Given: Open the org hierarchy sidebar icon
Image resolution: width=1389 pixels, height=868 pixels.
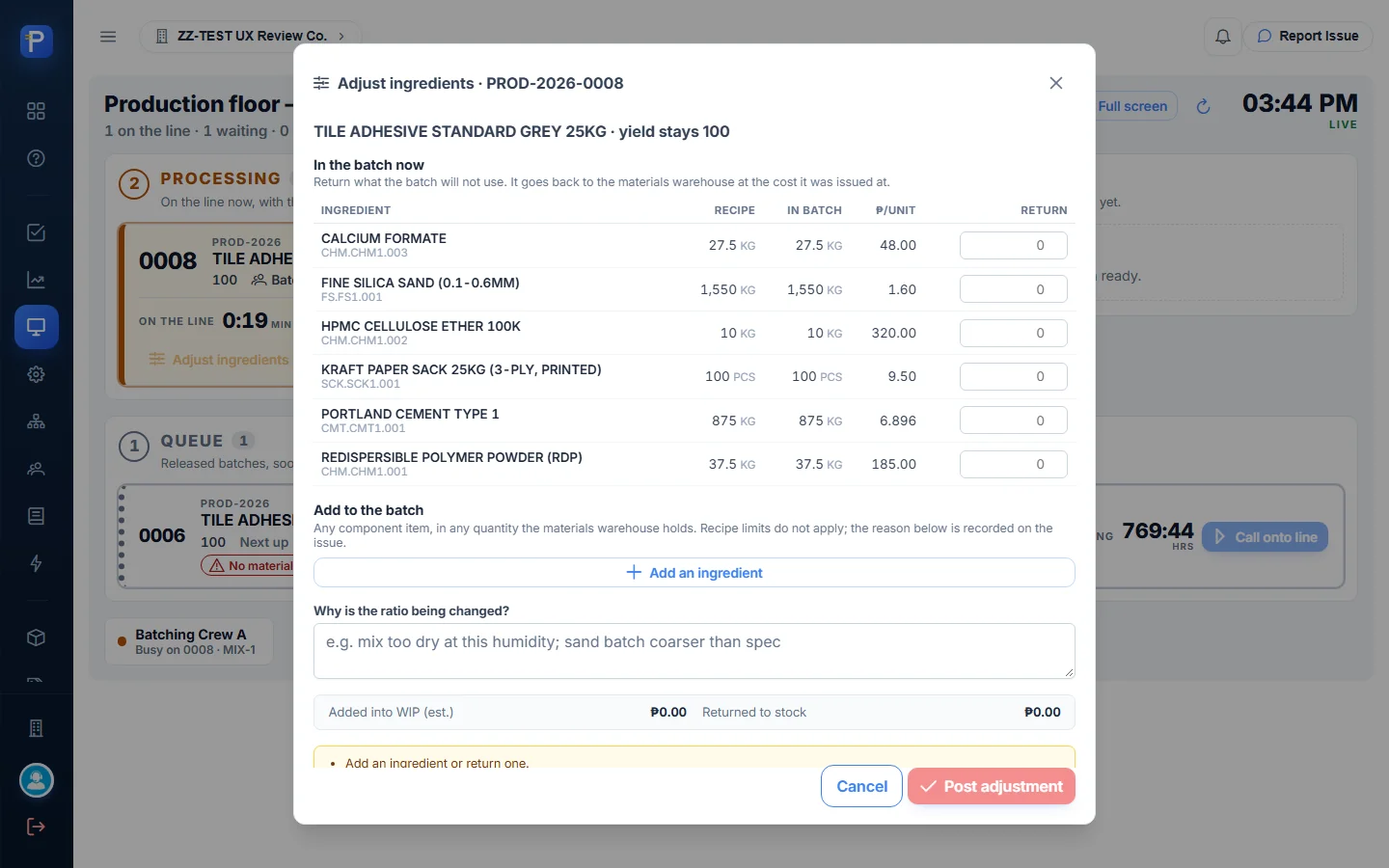Looking at the screenshot, I should click(36, 421).
